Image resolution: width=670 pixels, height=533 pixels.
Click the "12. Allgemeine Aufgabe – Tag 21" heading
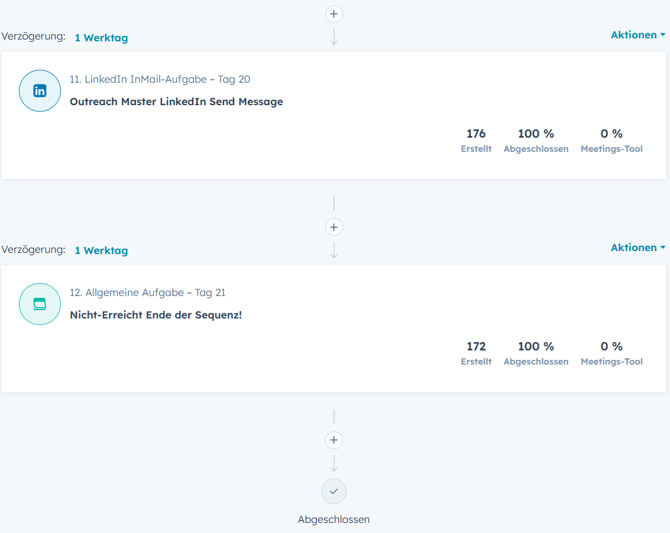148,293
